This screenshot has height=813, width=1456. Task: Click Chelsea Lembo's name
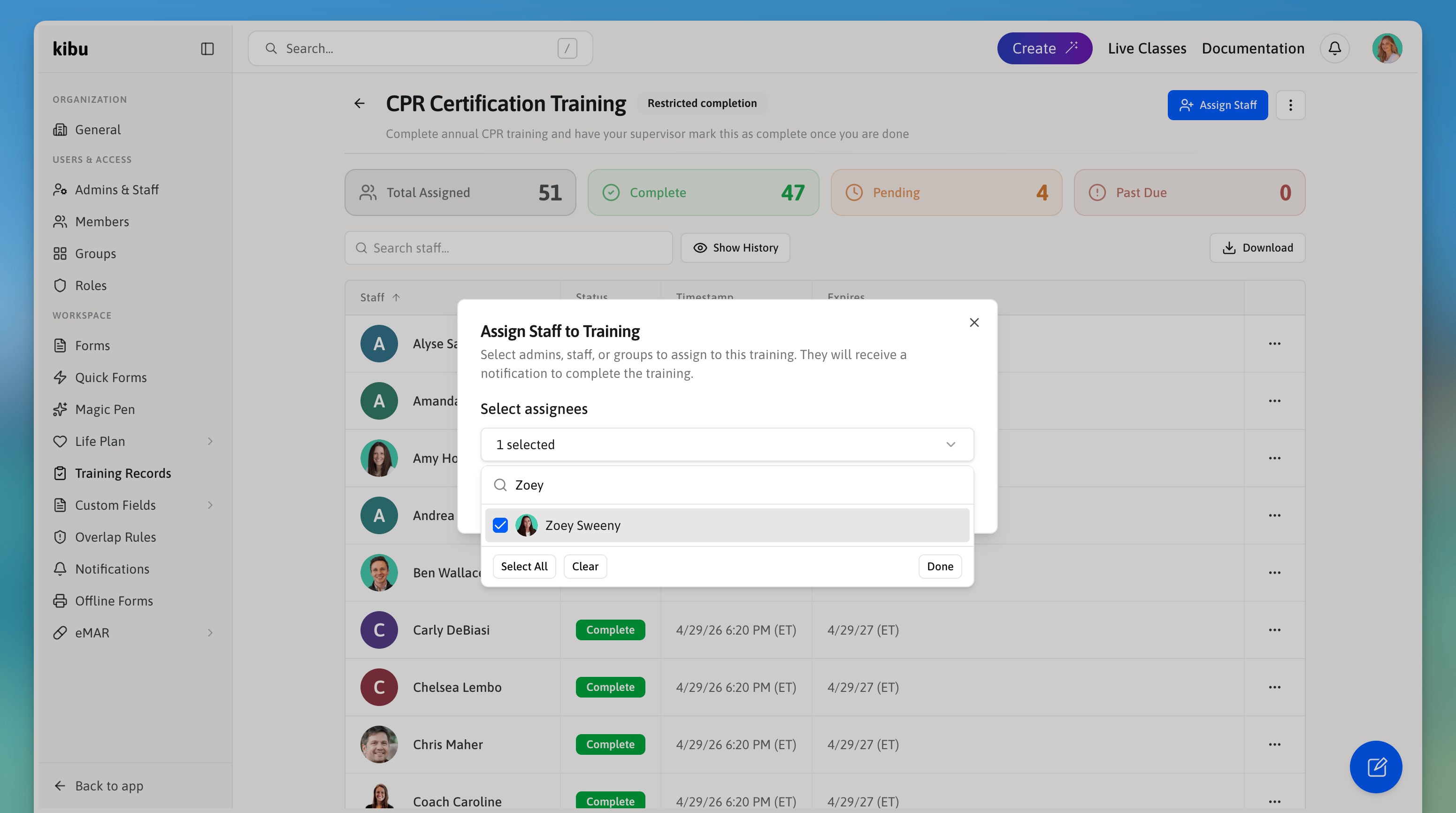tap(457, 687)
